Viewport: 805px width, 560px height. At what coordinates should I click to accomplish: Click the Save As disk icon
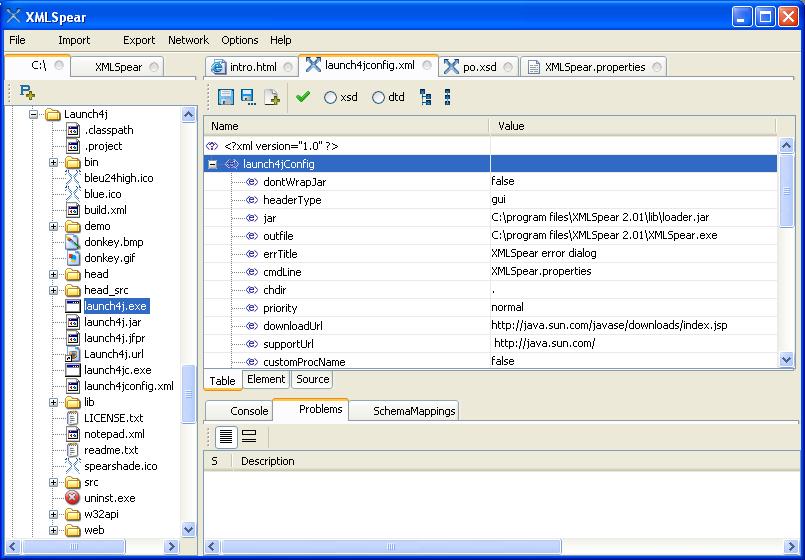click(248, 97)
